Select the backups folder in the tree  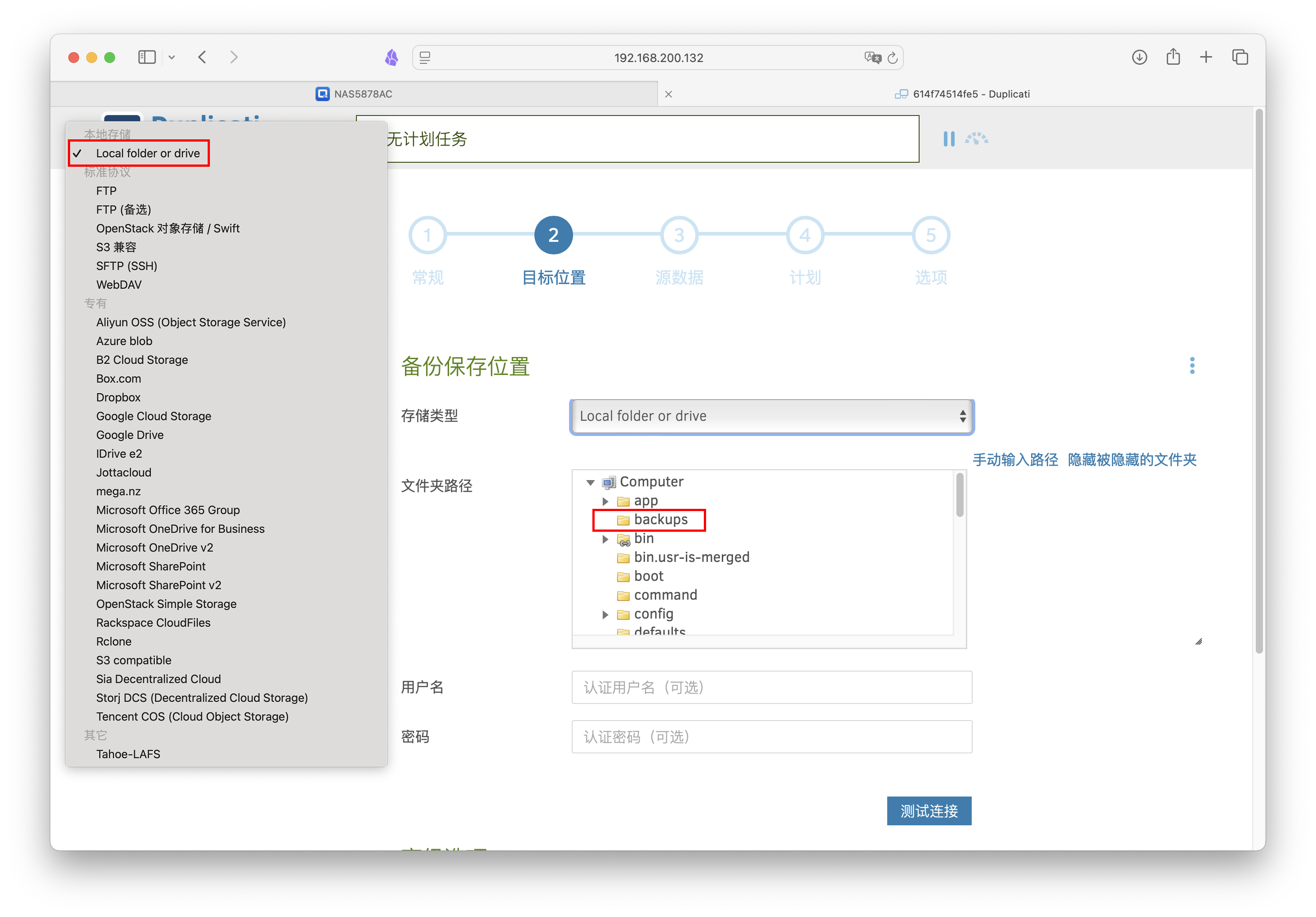click(660, 520)
